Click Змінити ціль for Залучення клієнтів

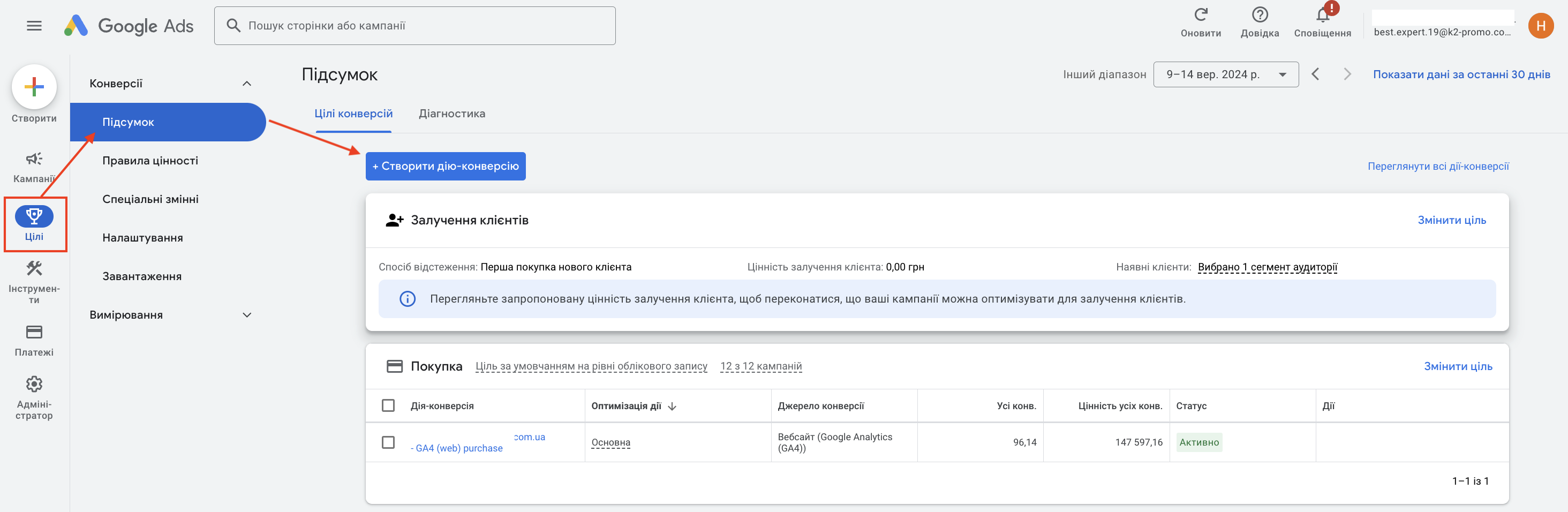click(x=1451, y=221)
